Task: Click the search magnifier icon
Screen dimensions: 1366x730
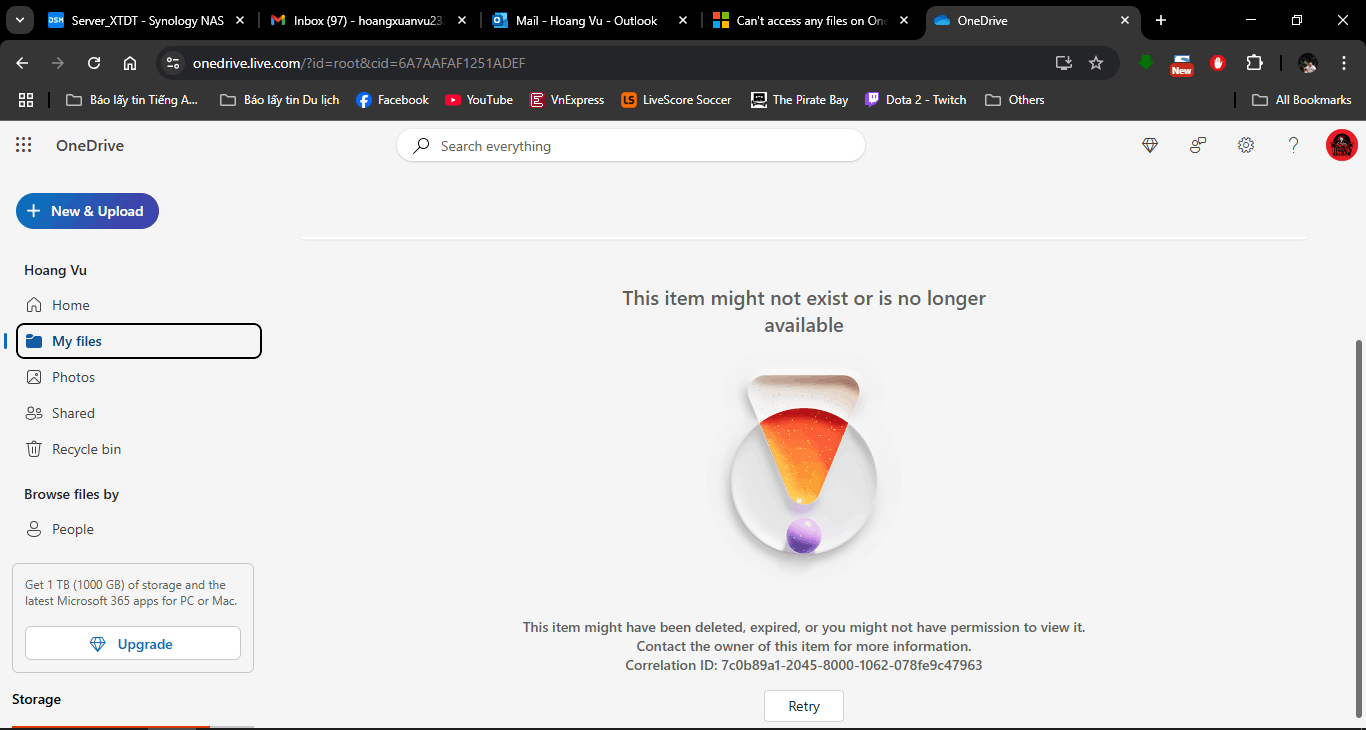Action: pyautogui.click(x=422, y=146)
